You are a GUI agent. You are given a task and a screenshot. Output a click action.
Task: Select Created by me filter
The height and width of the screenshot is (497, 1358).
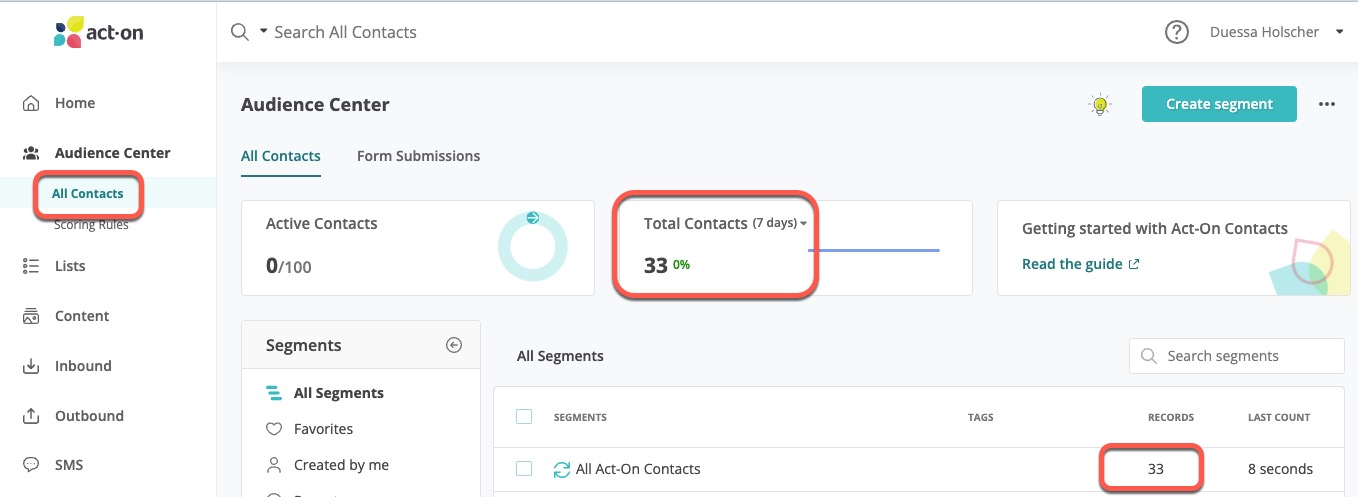341,465
